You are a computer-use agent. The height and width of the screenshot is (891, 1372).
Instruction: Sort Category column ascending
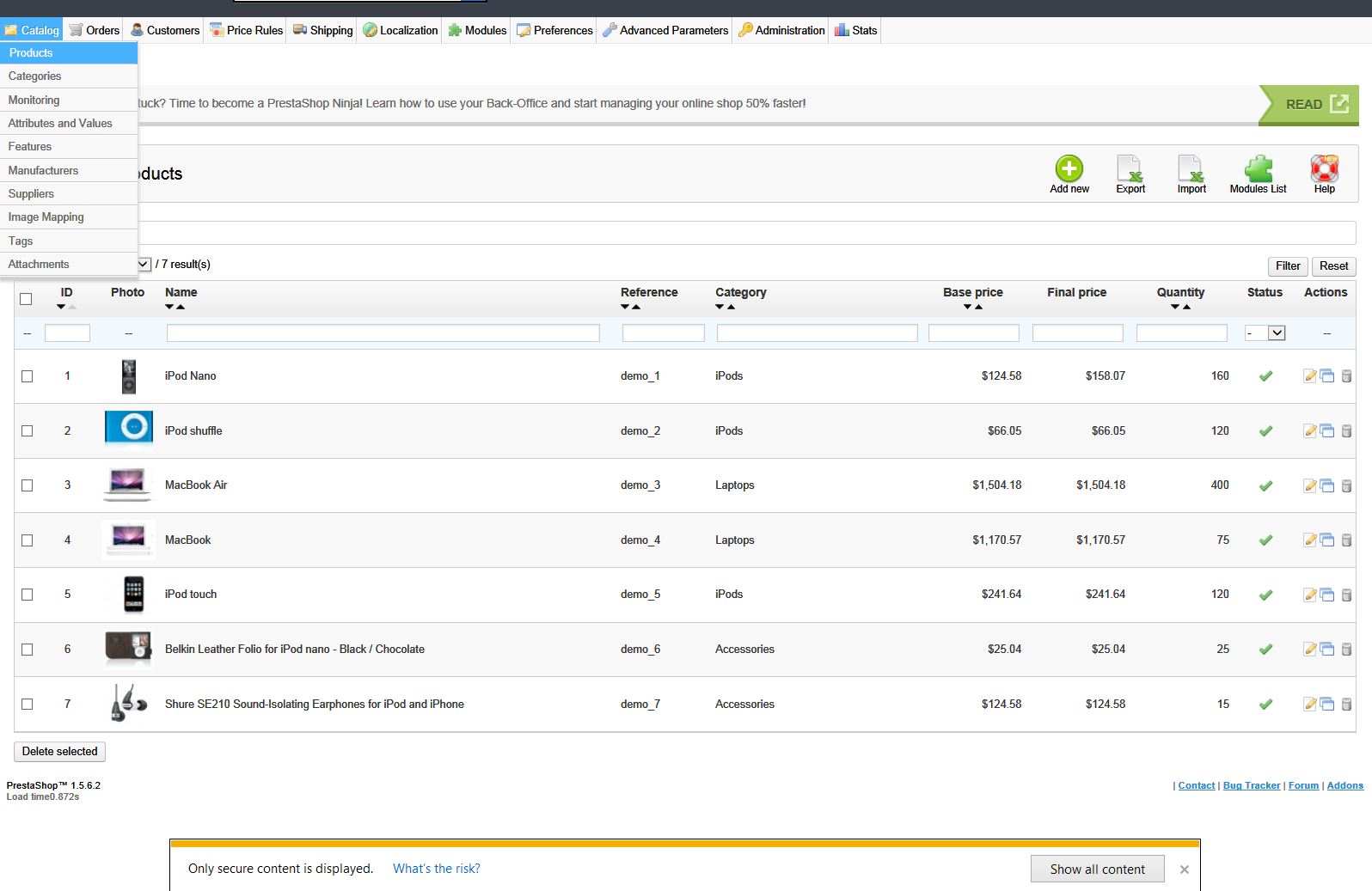click(731, 307)
